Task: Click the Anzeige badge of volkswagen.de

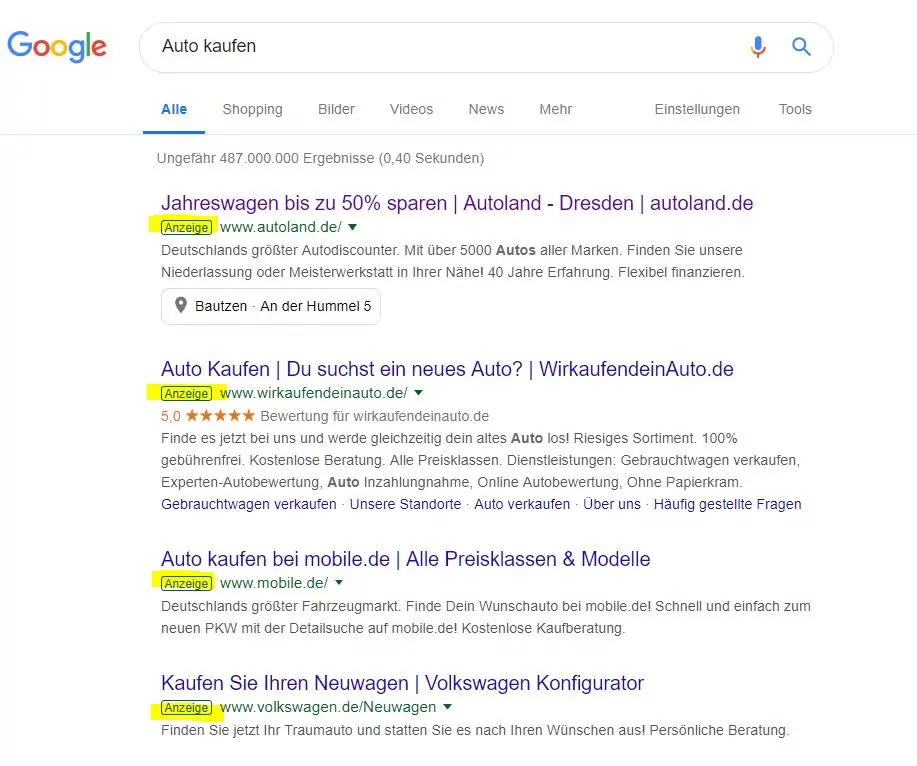Action: 186,708
